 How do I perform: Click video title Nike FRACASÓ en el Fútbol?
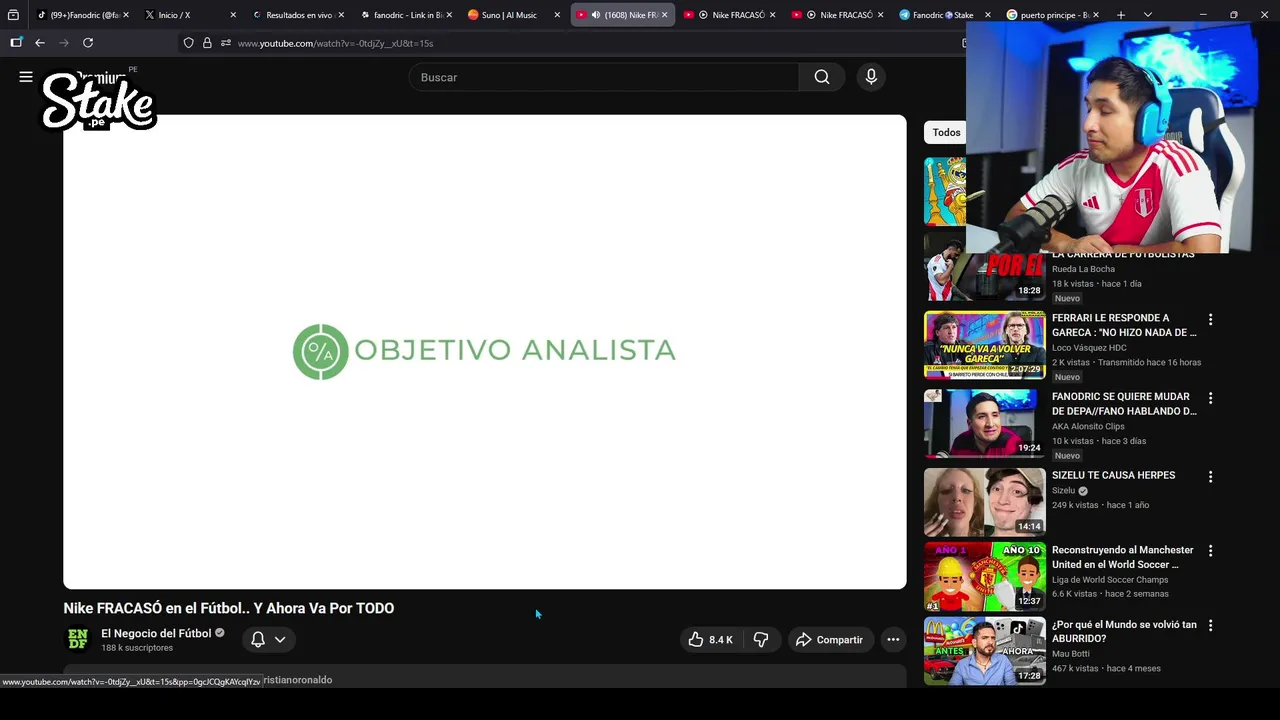coord(229,608)
